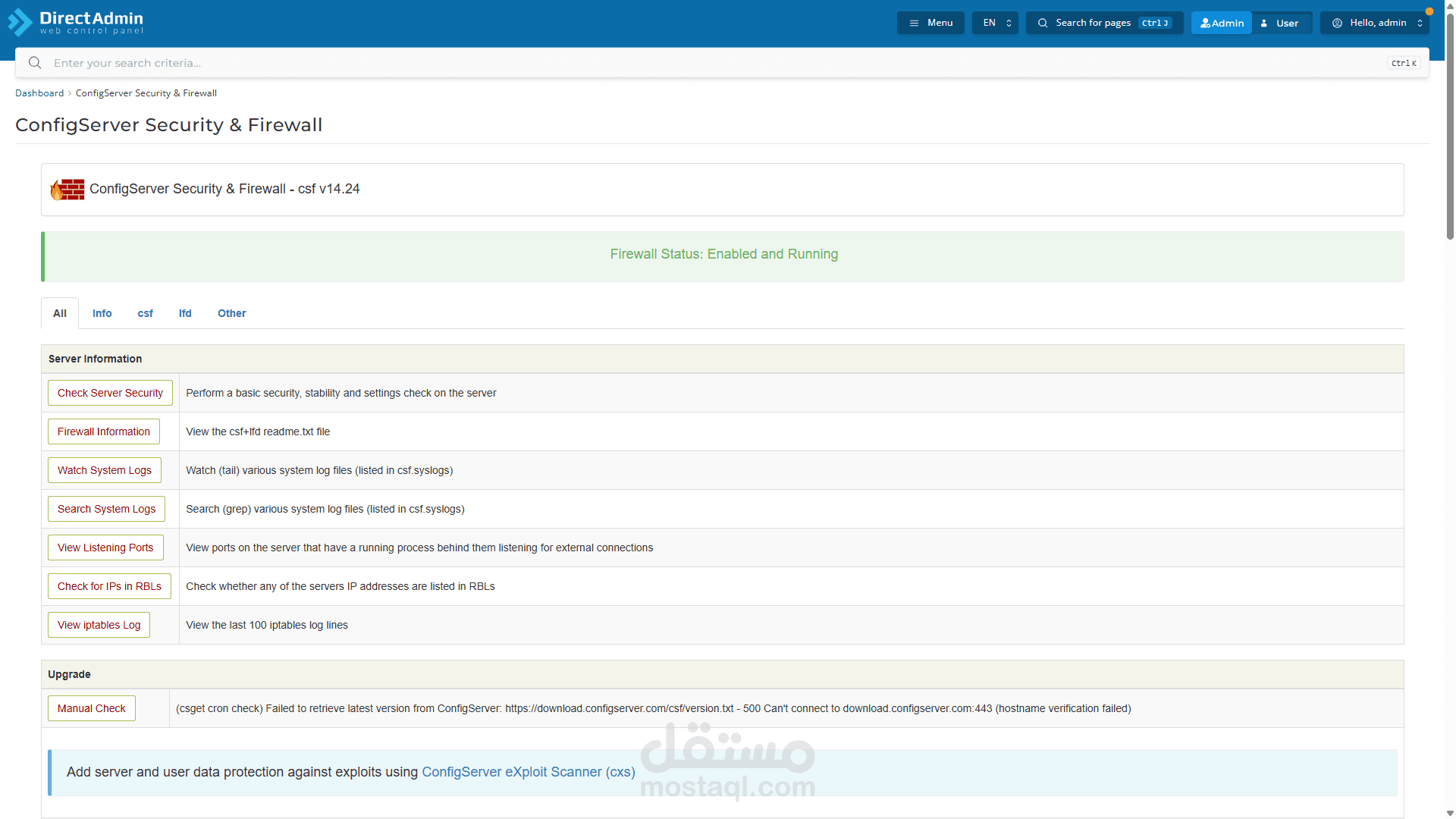
Task: Go to Dashboard breadcrumb link
Action: (x=39, y=93)
